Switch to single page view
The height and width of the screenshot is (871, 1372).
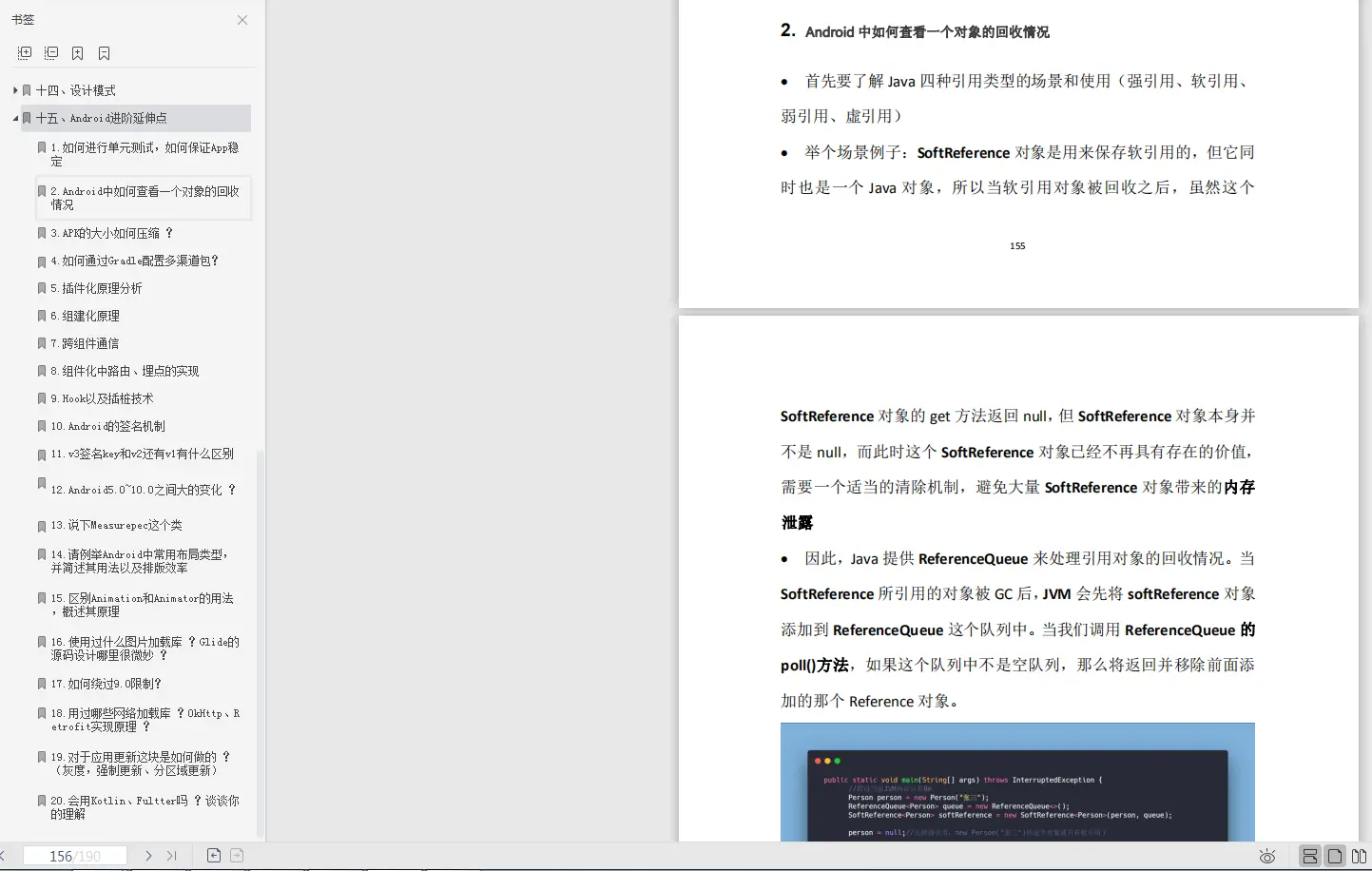coord(1335,856)
